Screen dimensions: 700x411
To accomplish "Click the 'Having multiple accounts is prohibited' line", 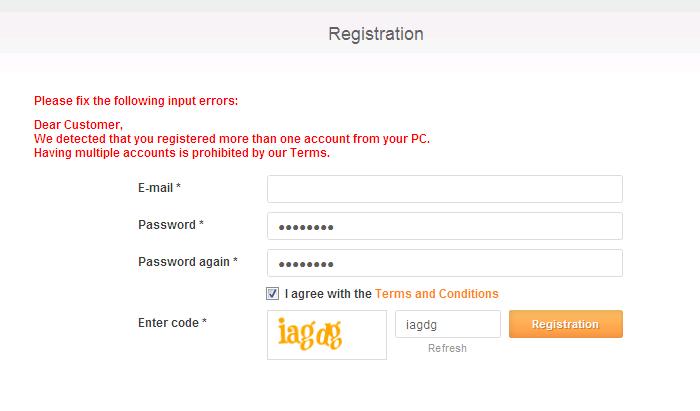I will (182, 153).
